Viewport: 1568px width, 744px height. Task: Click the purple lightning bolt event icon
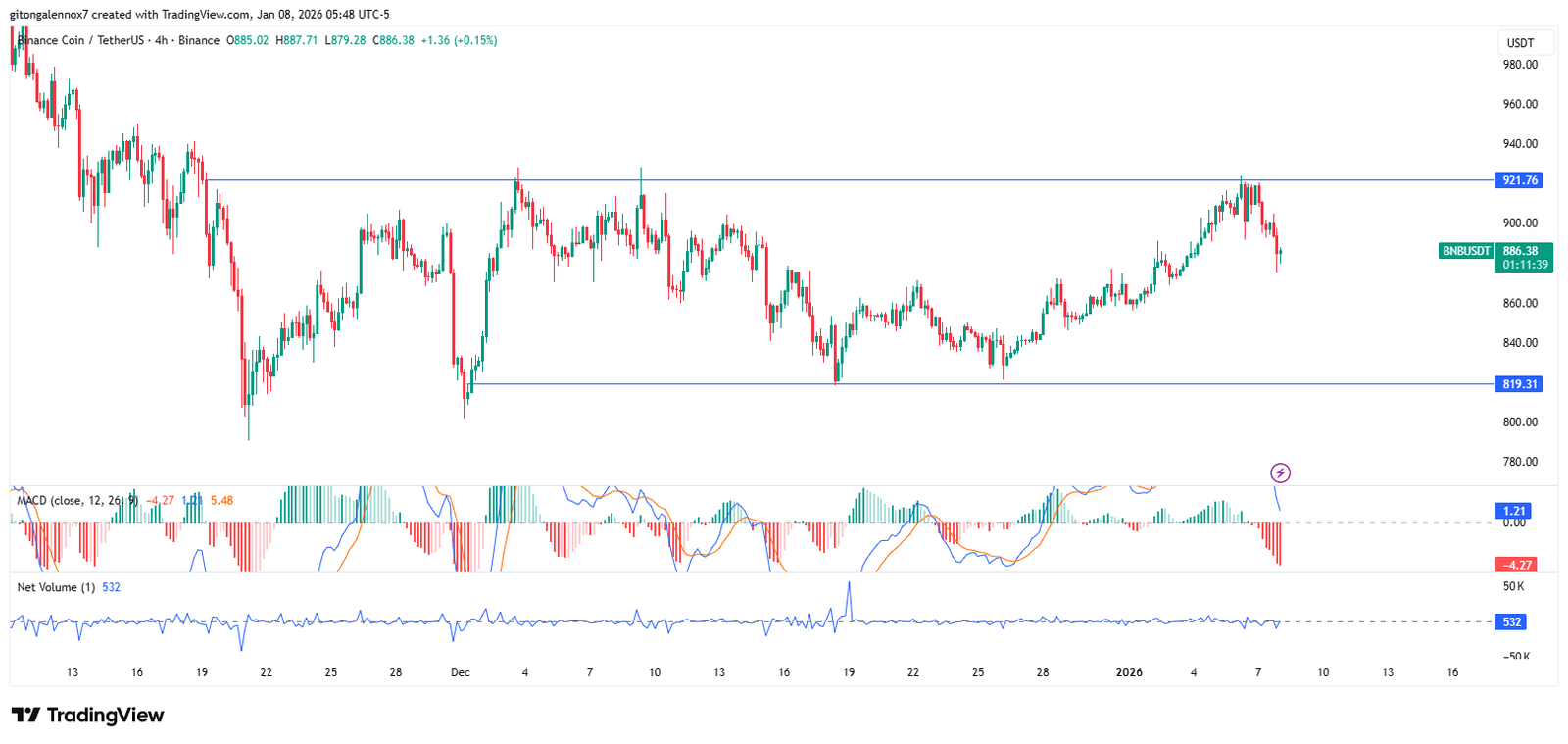[x=1280, y=473]
